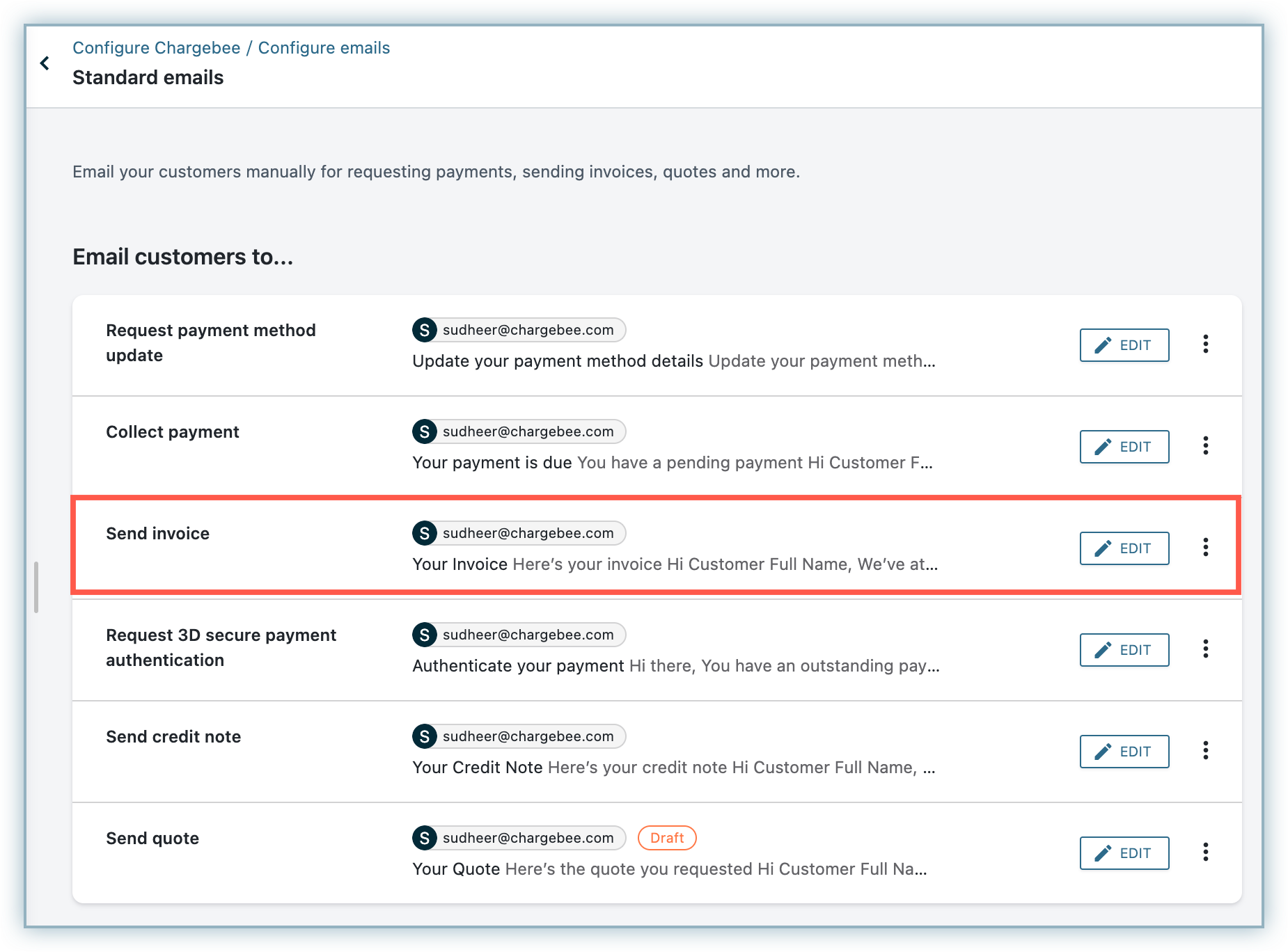This screenshot has height=952, width=1288.
Task: Select the Send credit note row title
Action: pos(173,737)
